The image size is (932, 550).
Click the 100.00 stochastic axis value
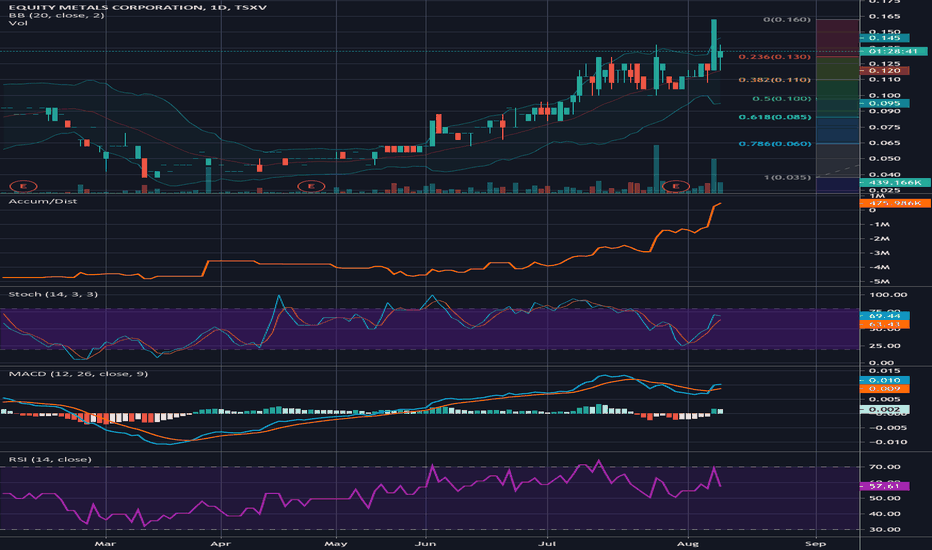(x=888, y=294)
